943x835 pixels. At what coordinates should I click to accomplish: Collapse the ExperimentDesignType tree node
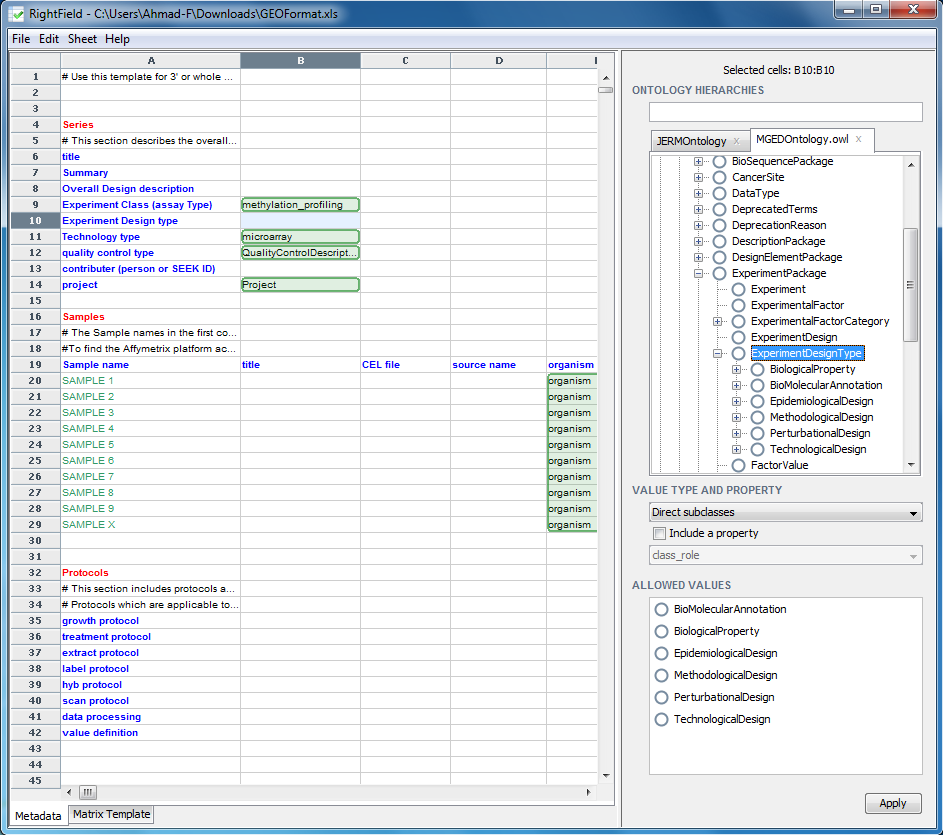click(x=718, y=353)
